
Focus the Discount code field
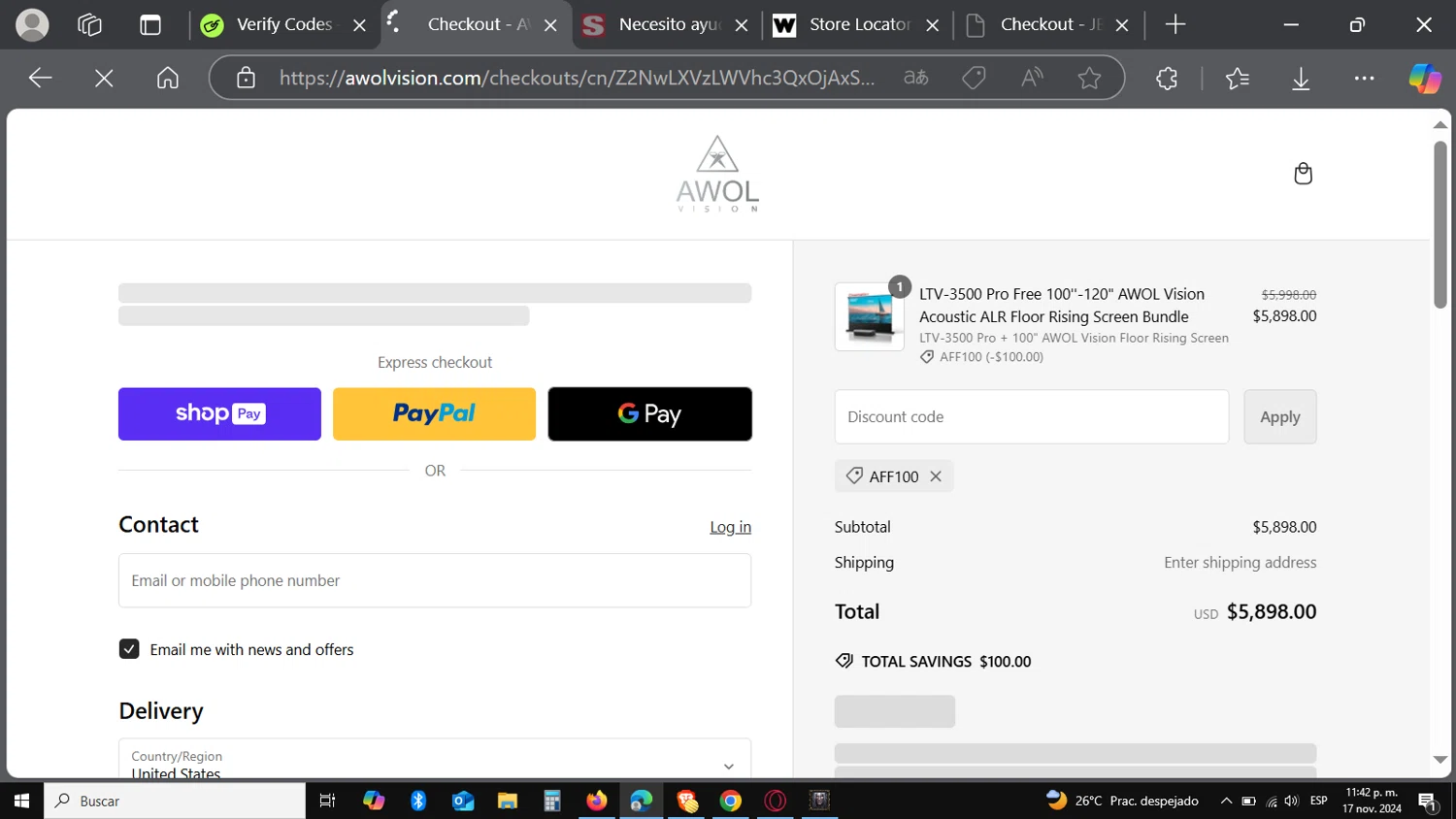point(1031,417)
